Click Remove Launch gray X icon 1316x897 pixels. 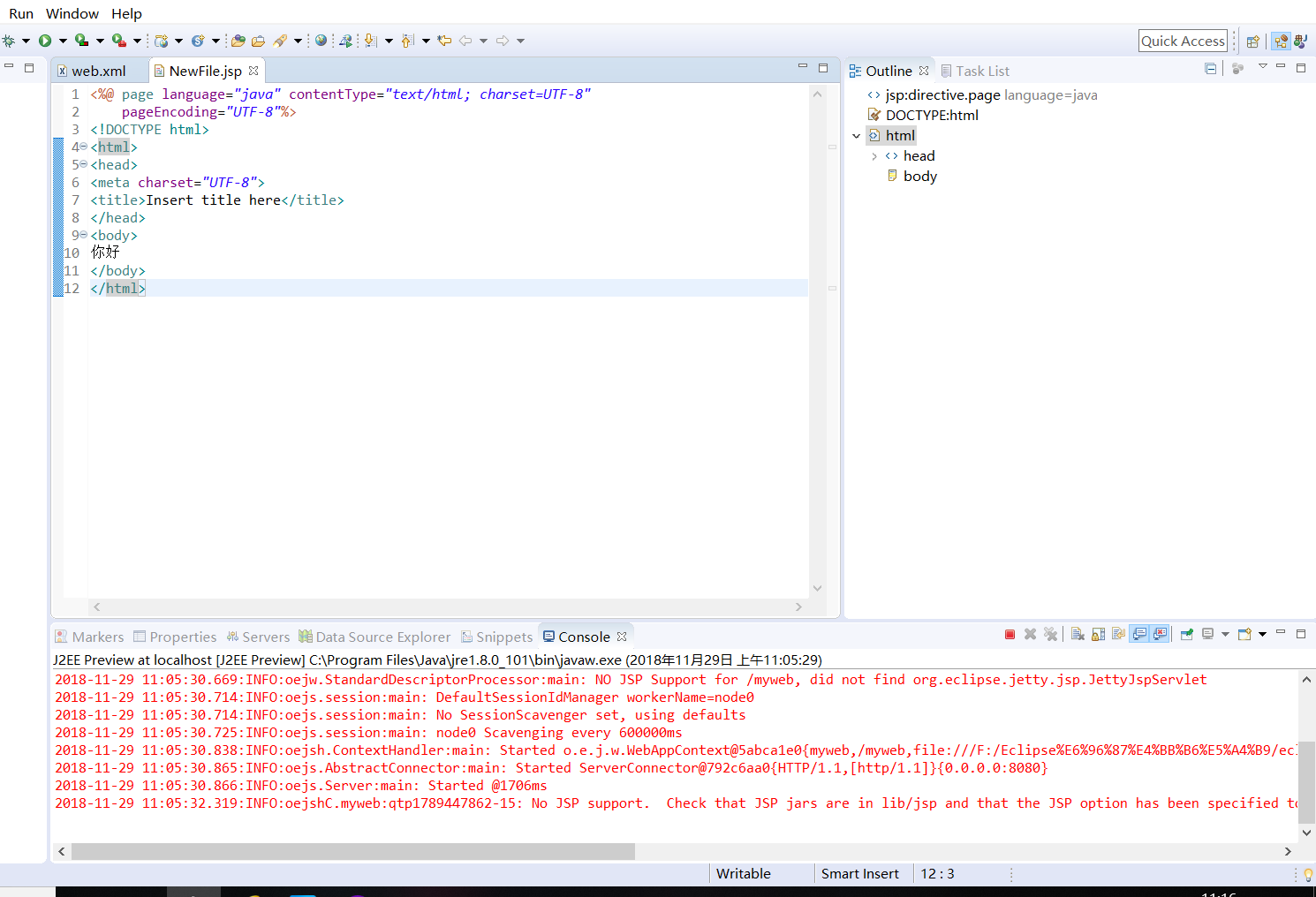(x=1030, y=634)
